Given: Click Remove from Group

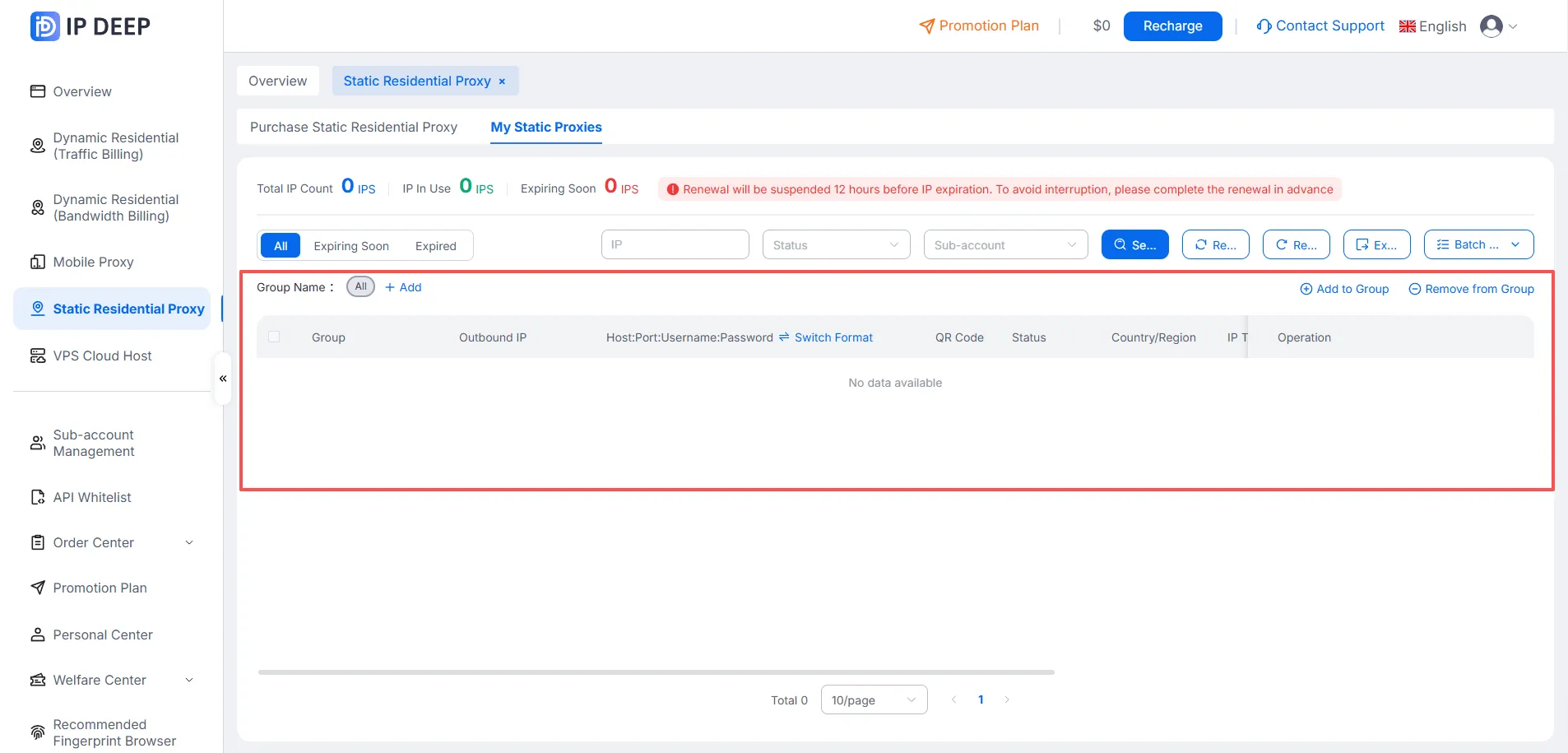Looking at the screenshot, I should pos(1471,289).
